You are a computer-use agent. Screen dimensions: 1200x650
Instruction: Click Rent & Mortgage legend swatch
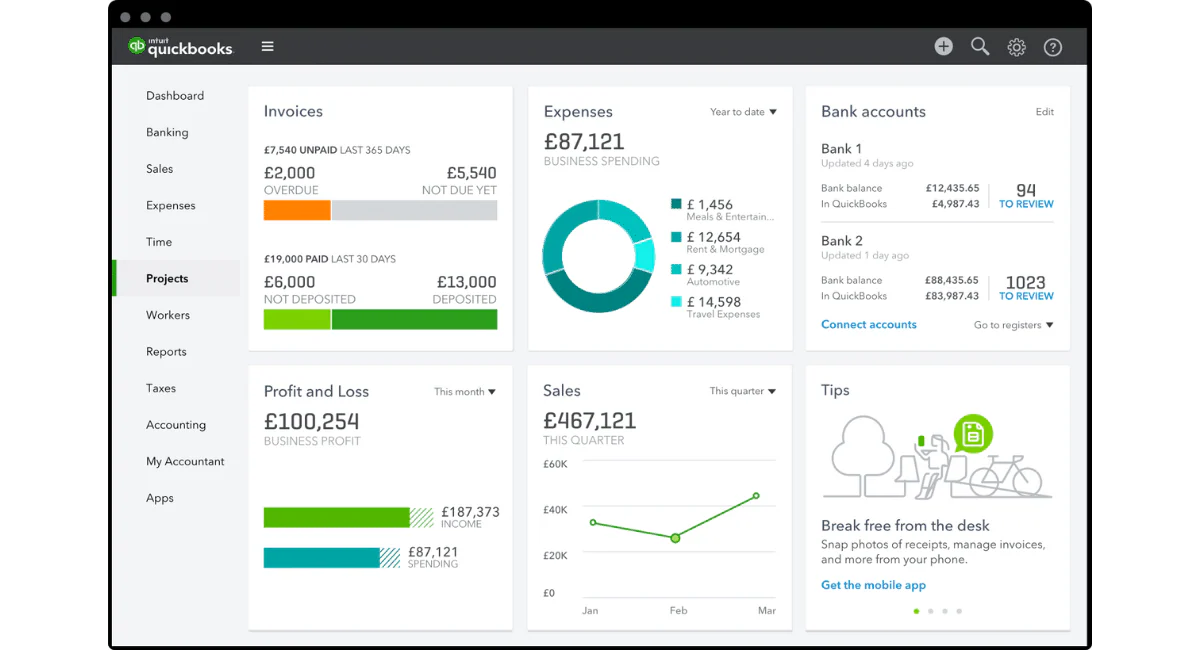point(676,237)
